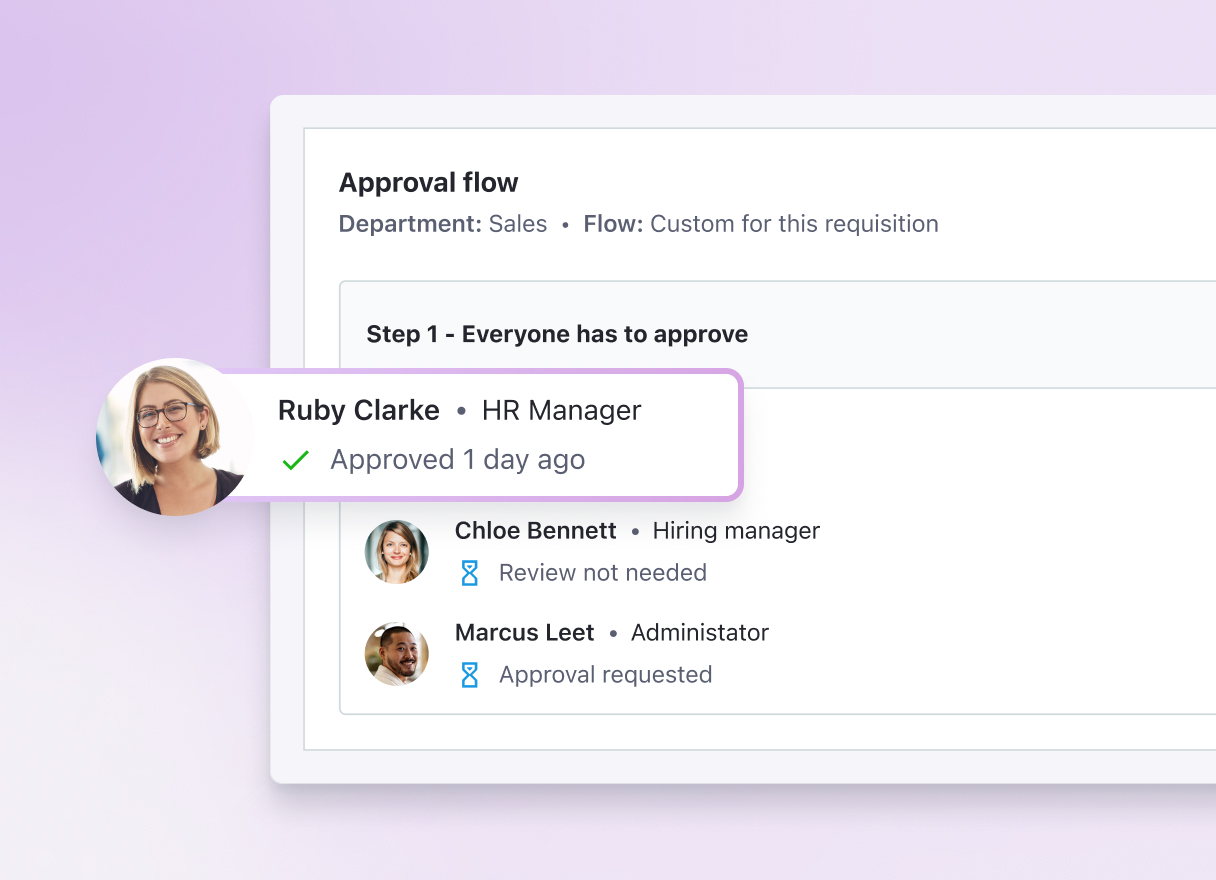
Task: Select Marcus Leet's avatar picture
Action: 397,654
